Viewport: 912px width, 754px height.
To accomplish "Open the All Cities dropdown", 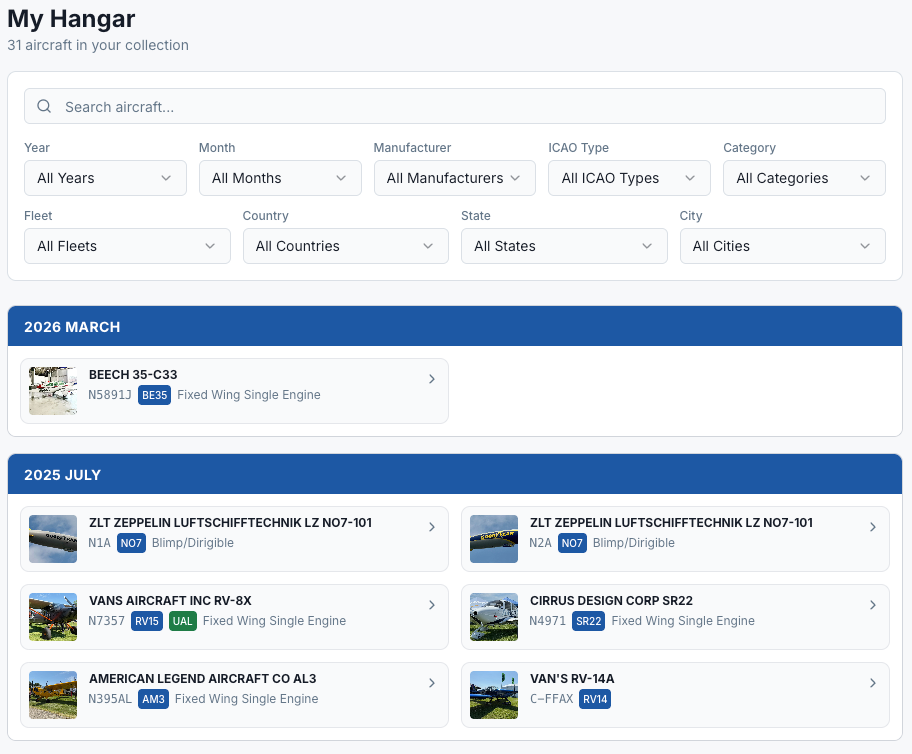I will (x=782, y=246).
